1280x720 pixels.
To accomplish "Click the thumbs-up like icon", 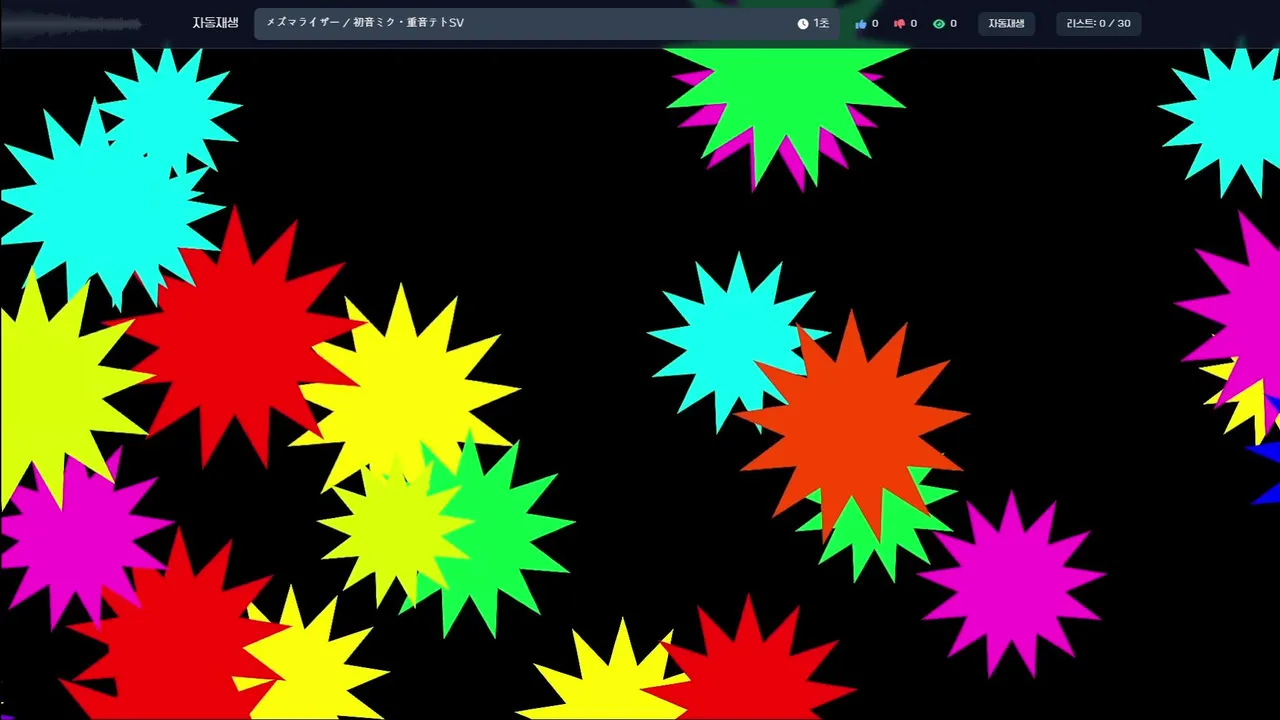I will [861, 23].
